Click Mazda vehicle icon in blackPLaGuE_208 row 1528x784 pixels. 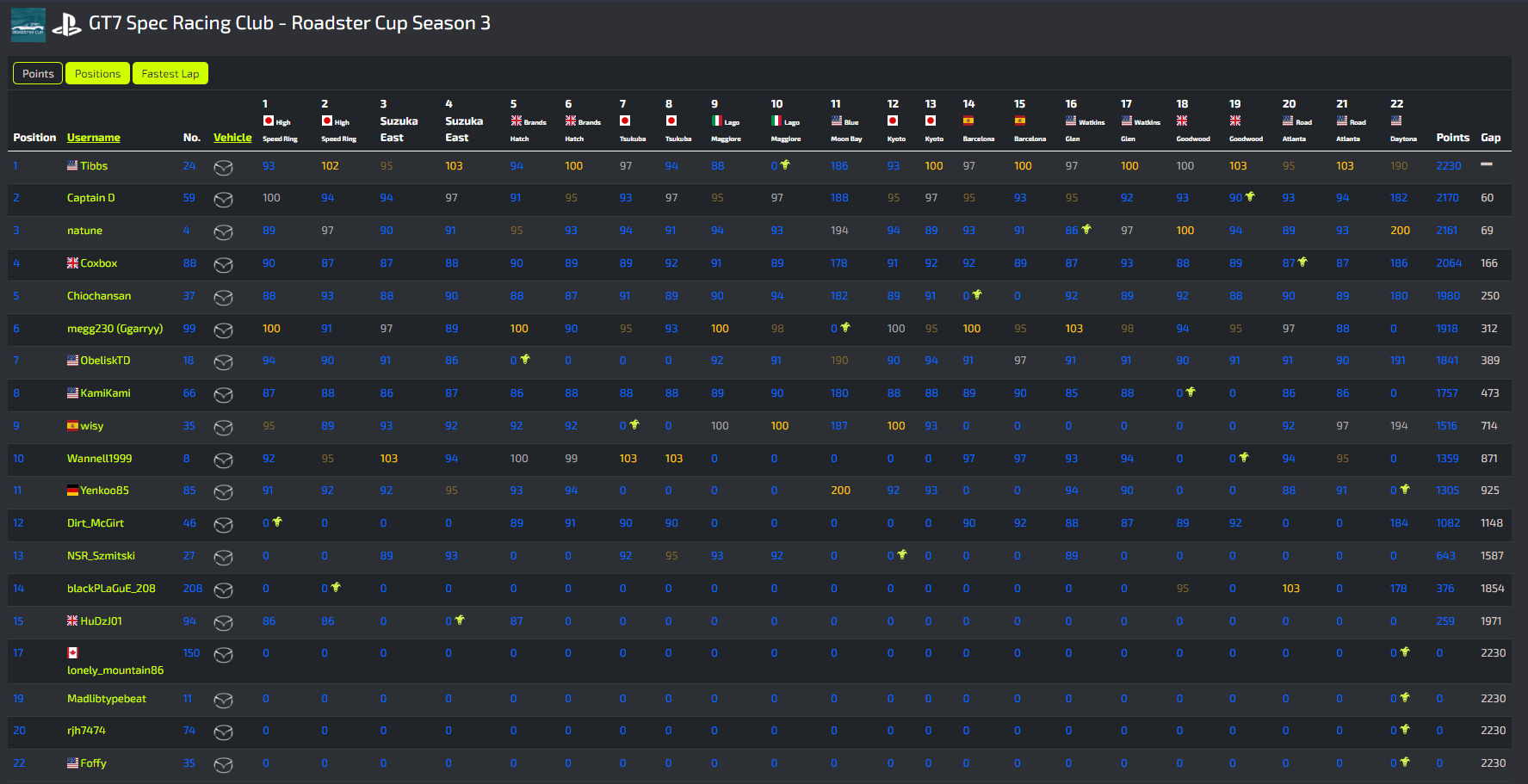coord(224,590)
